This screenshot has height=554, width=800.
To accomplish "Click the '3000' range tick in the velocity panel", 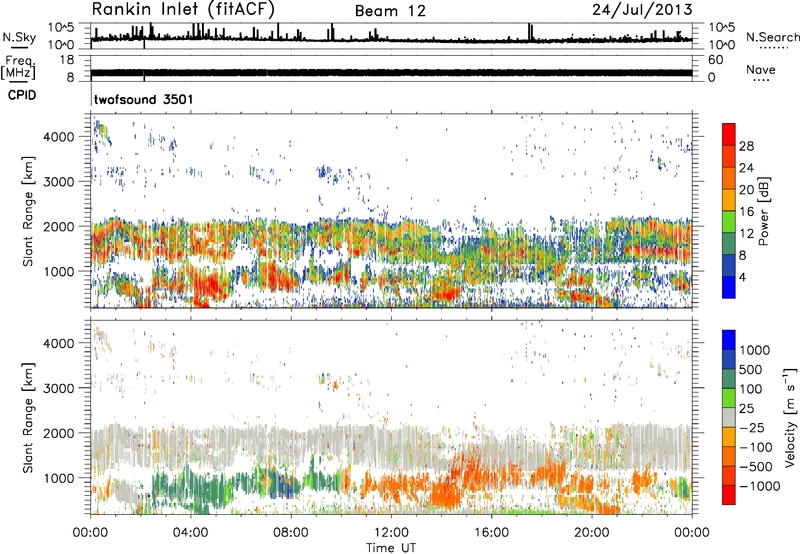I will (58, 388).
